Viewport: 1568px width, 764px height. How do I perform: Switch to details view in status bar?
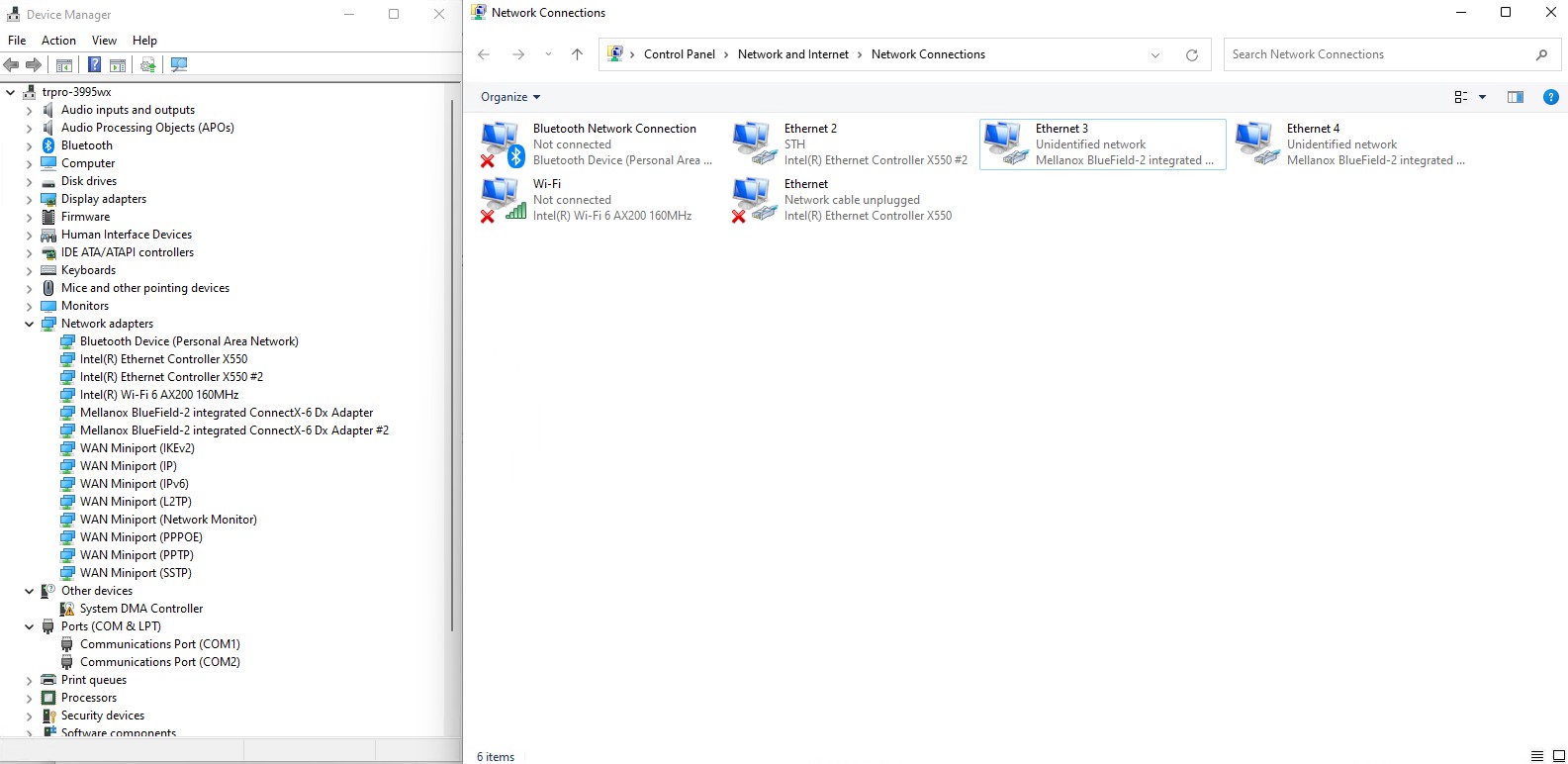point(1536,756)
